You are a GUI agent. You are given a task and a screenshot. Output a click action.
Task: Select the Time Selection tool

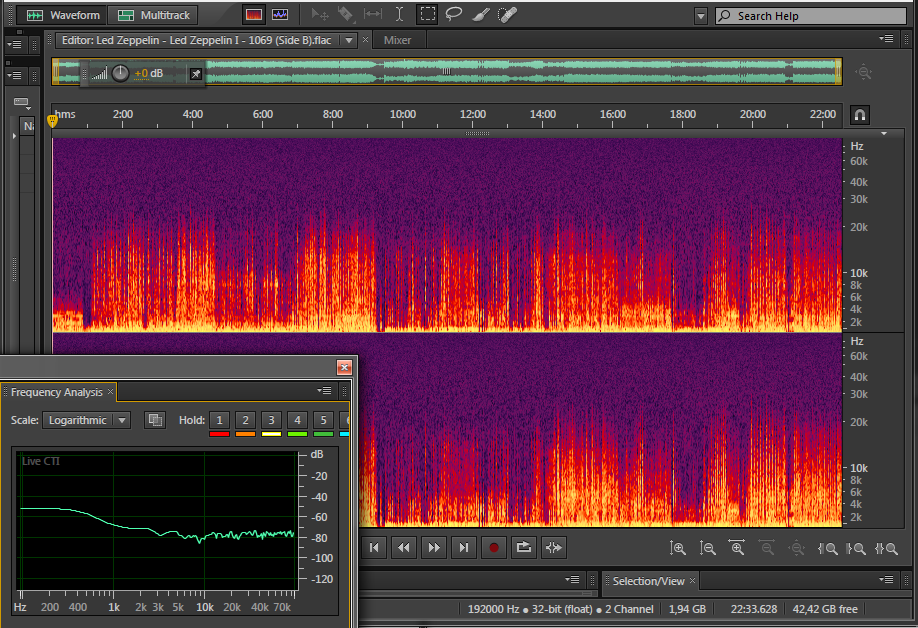point(399,15)
